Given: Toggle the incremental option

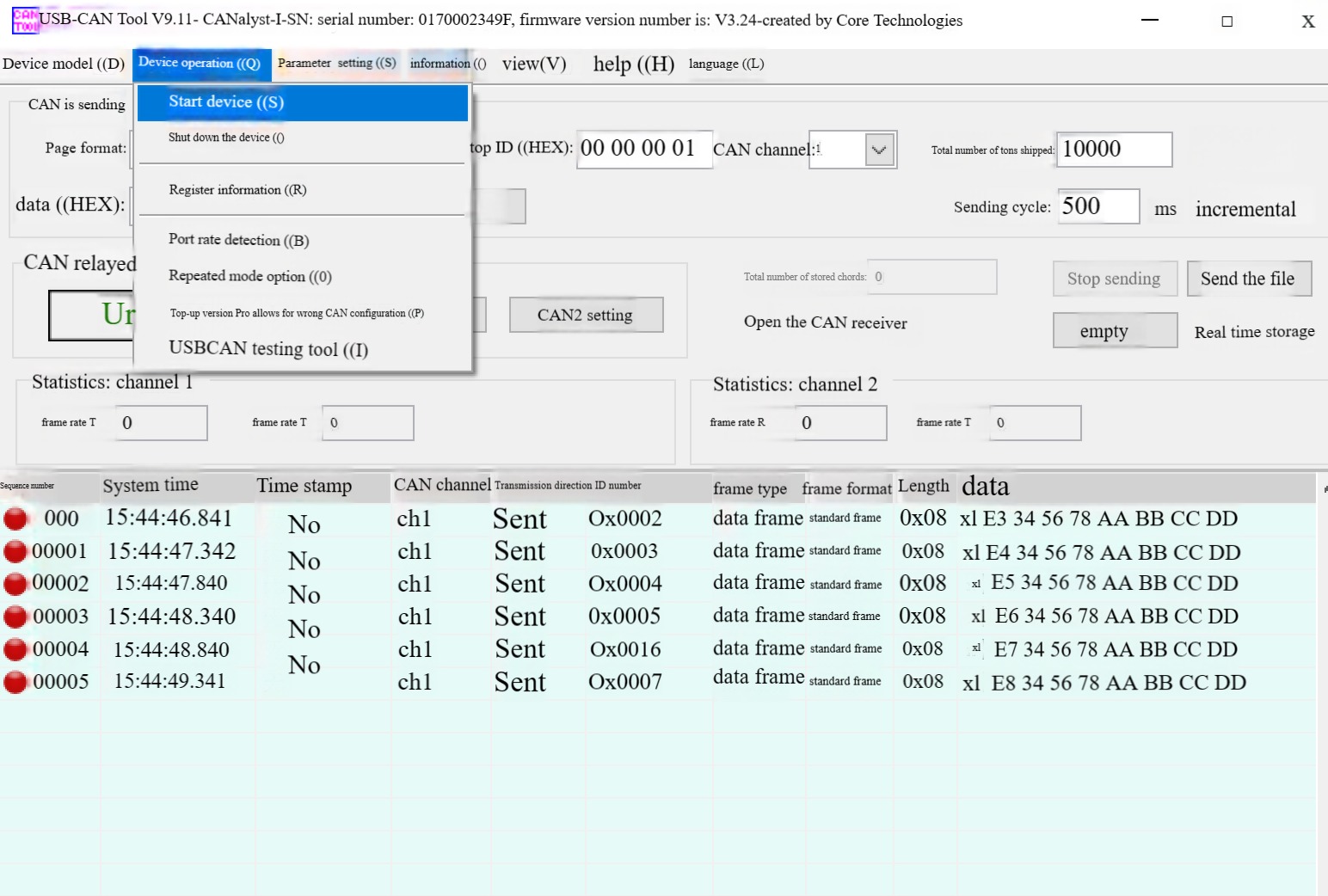Looking at the screenshot, I should pos(1245,209).
